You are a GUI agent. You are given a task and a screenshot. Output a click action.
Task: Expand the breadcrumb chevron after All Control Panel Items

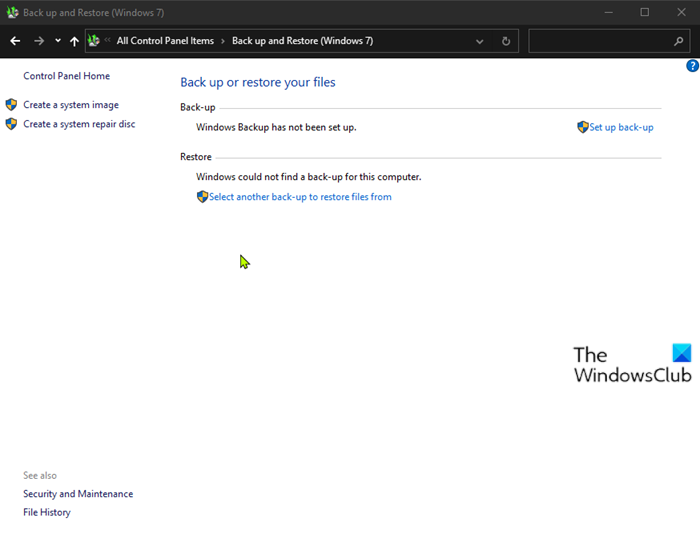[223, 42]
